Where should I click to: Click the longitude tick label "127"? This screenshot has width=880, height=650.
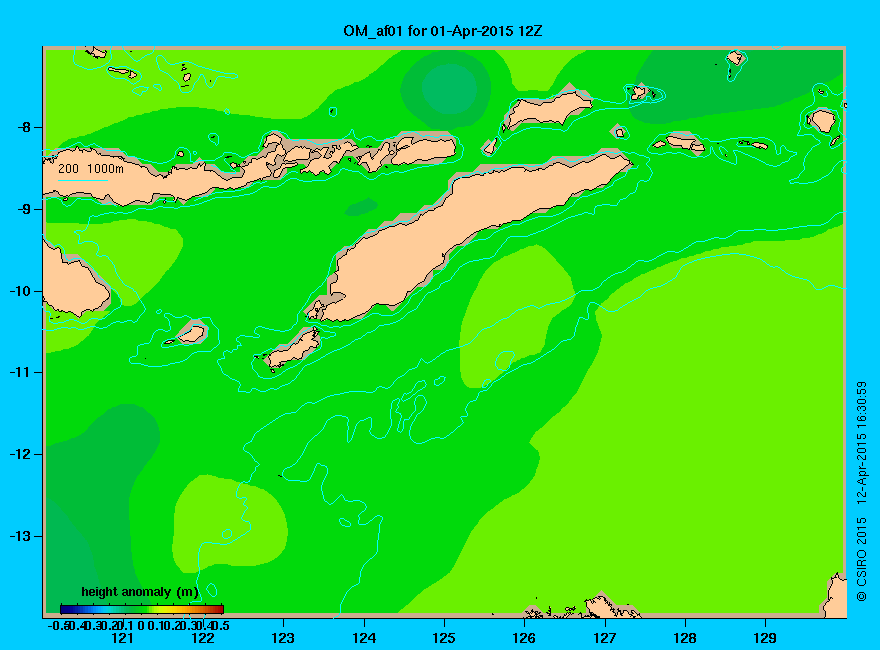point(604,638)
